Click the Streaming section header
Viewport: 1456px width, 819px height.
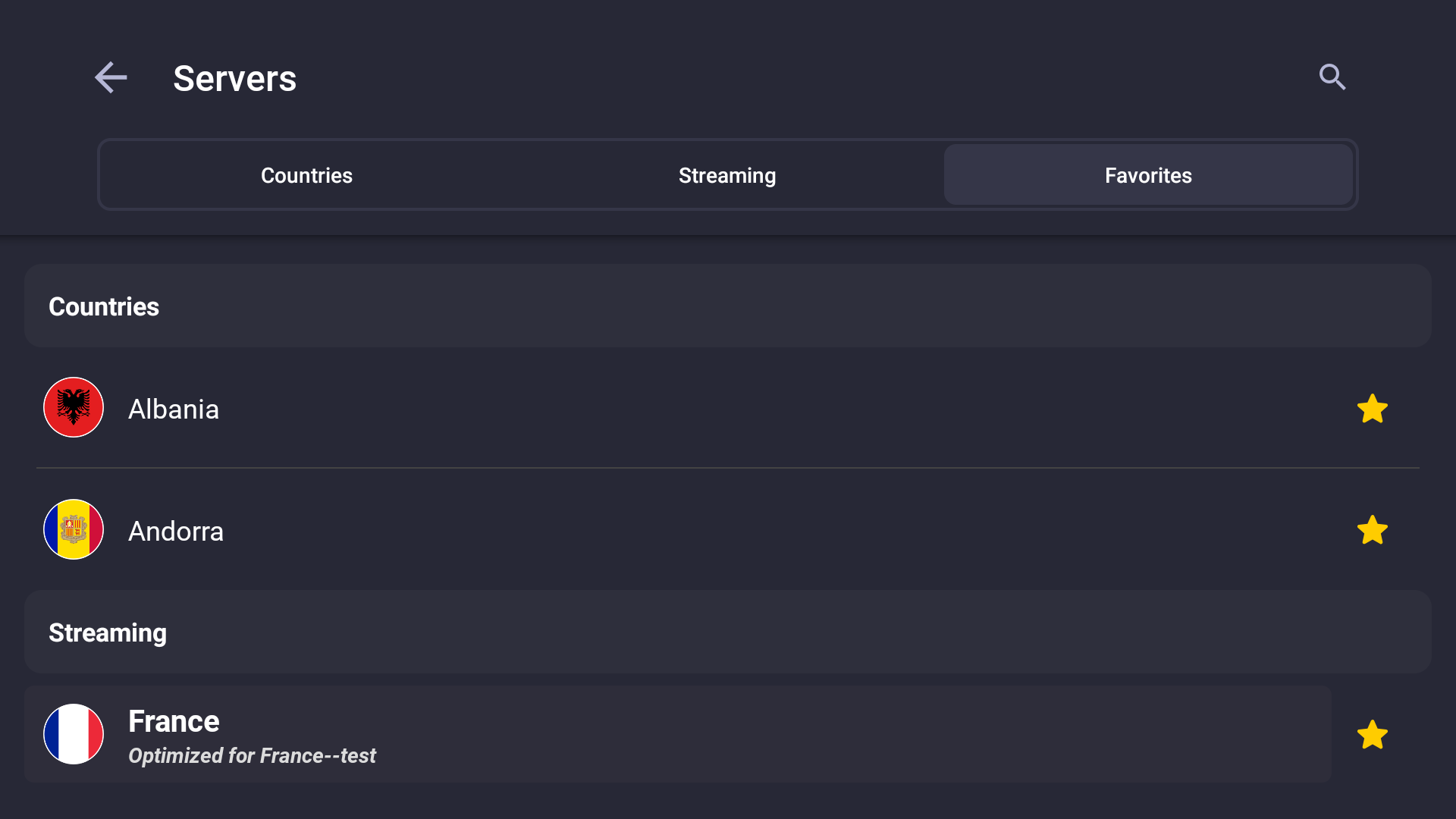click(728, 632)
